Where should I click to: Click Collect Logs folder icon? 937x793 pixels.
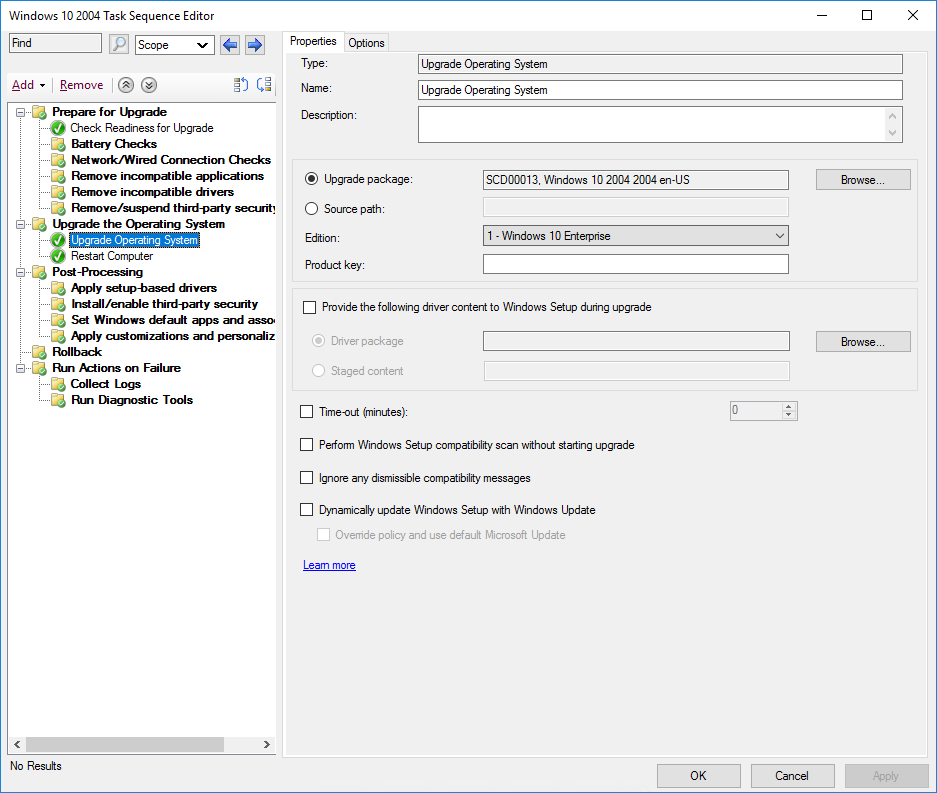click(x=59, y=385)
